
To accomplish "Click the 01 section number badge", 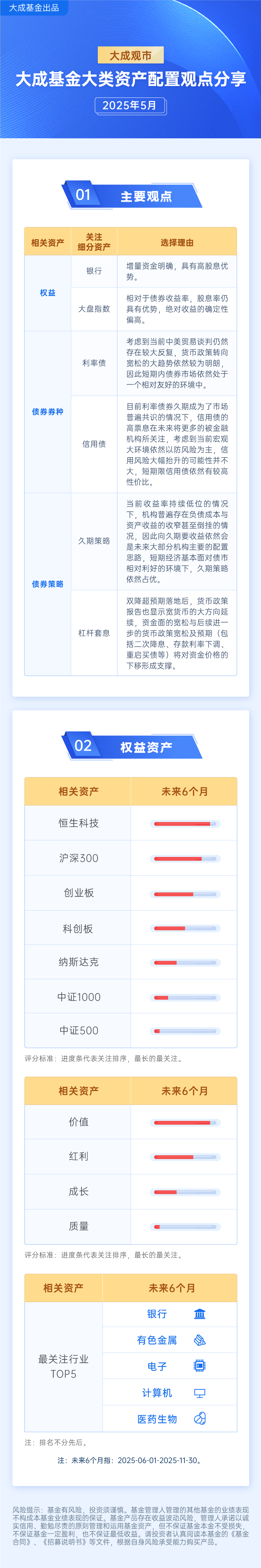I will tap(84, 195).
